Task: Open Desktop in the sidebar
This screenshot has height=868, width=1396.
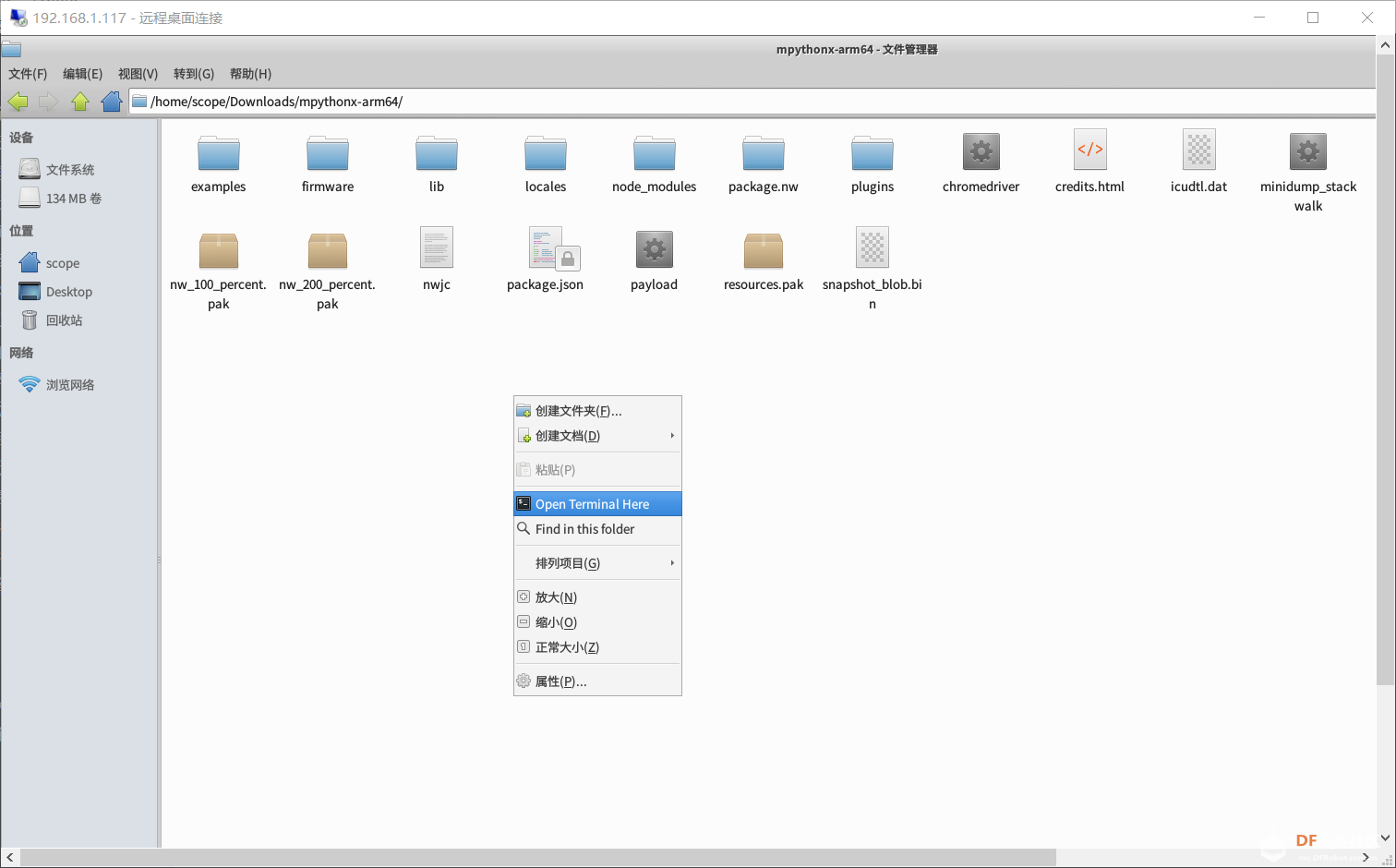Action: [x=68, y=292]
